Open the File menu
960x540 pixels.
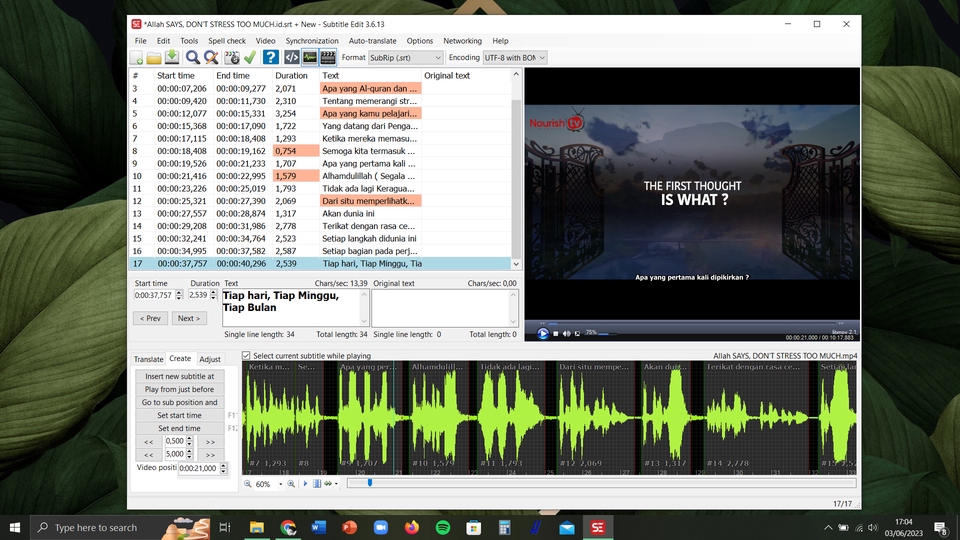140,41
